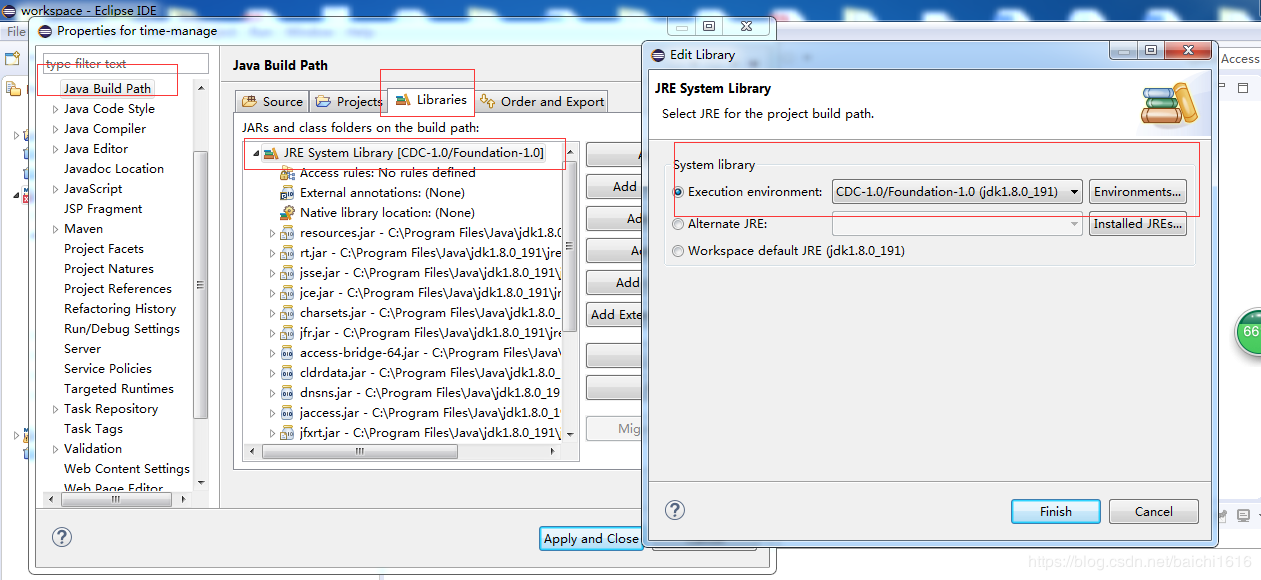Click the Order and Export tab icon
This screenshot has height=580, width=1261.
point(488,101)
